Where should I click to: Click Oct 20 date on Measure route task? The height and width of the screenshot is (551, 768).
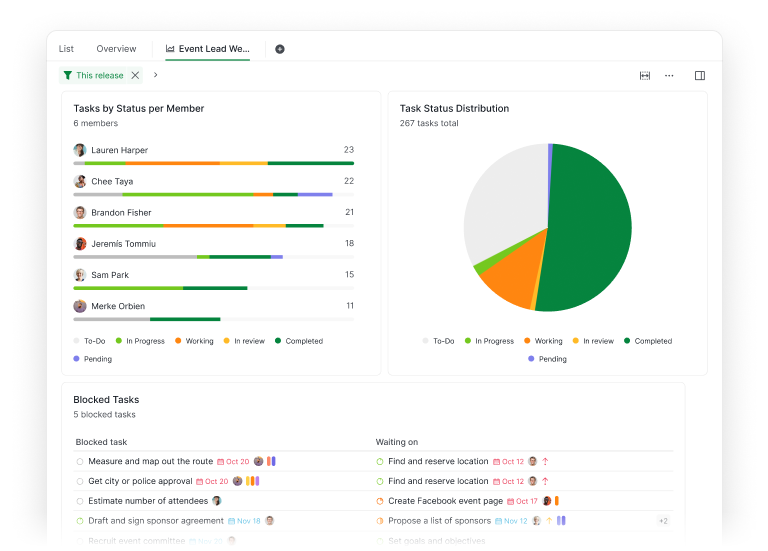point(233,461)
